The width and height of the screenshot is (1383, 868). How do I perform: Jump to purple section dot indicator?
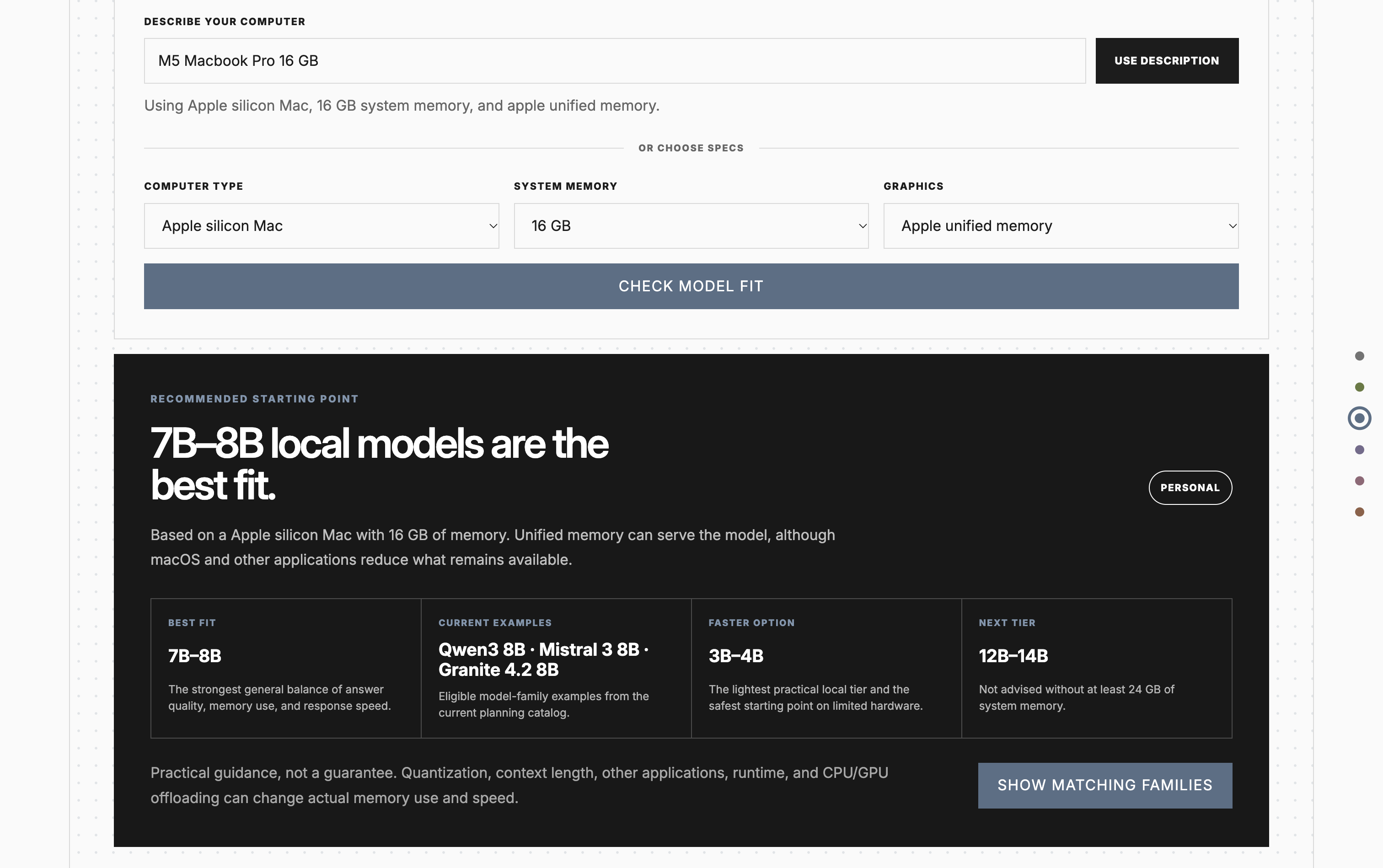point(1360,450)
